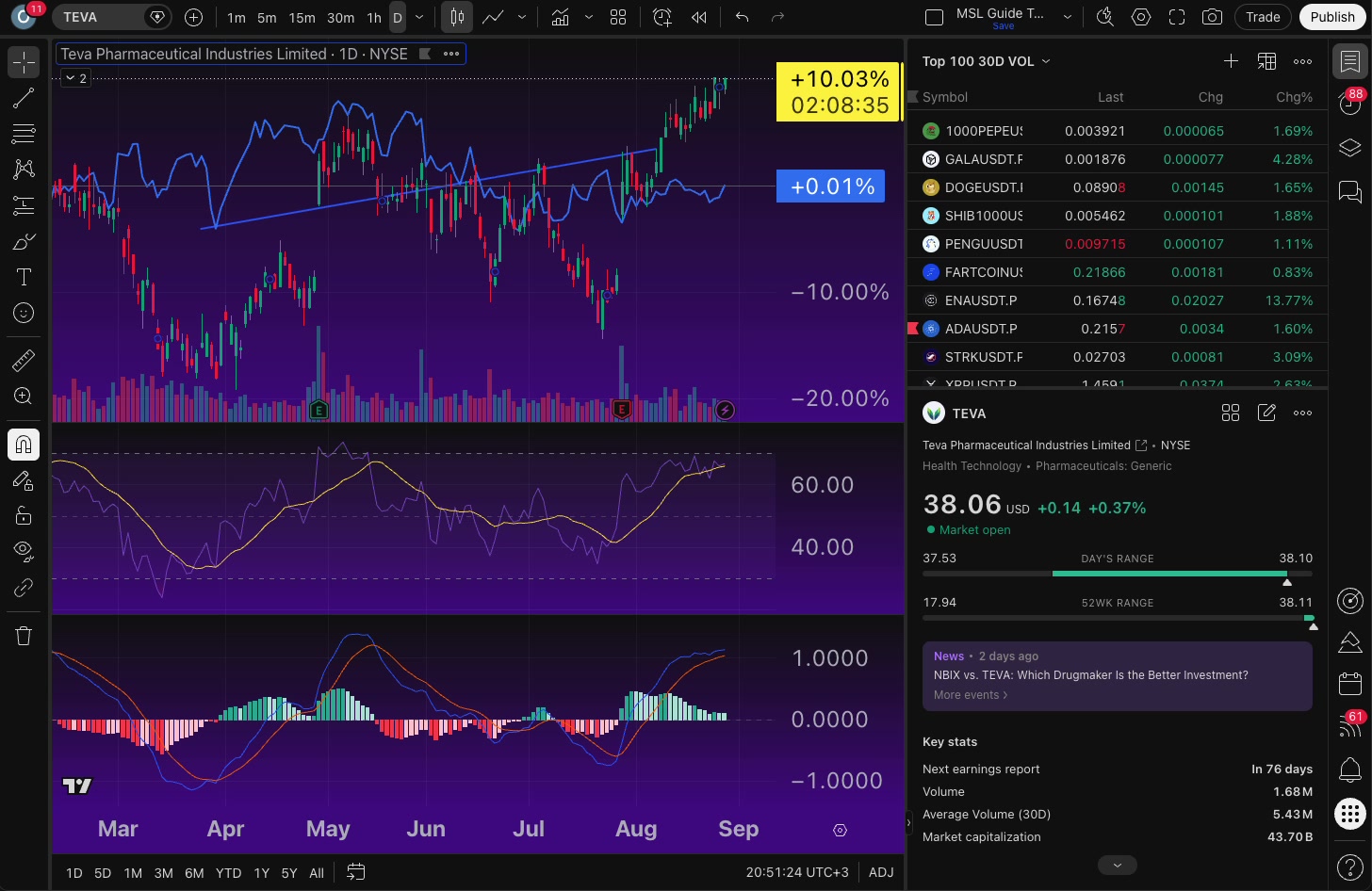Open notifications bell
1372x891 pixels.
point(1350,769)
